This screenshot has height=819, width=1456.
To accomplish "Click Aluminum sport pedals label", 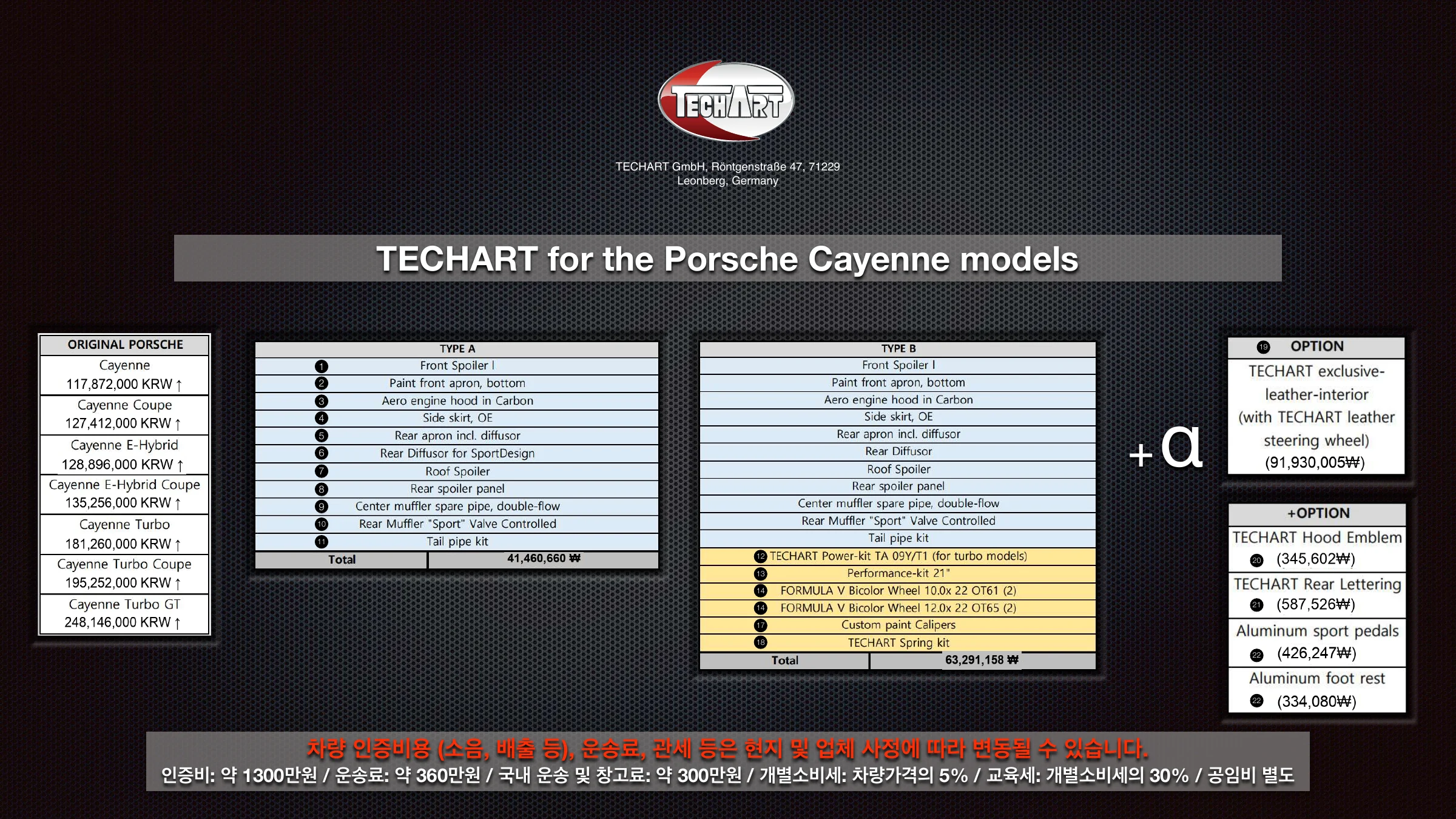I will (1317, 631).
